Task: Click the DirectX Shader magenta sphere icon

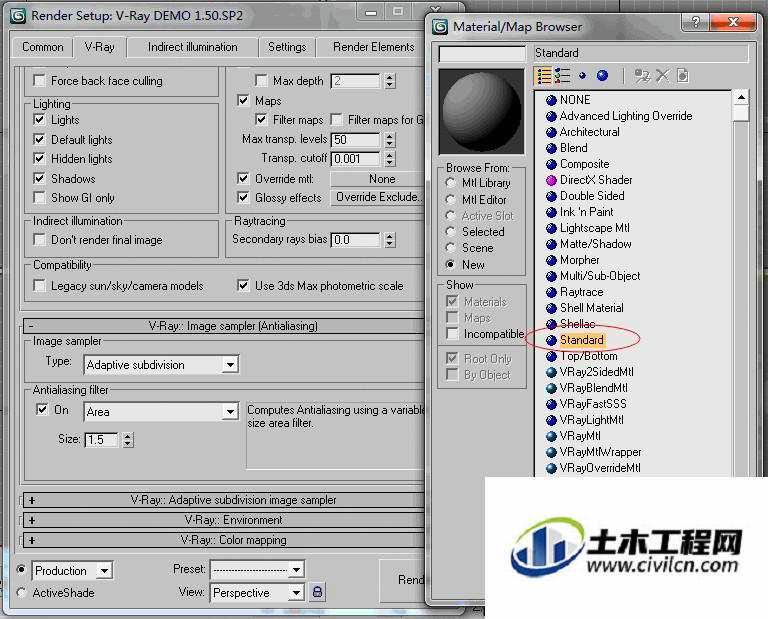Action: point(551,180)
